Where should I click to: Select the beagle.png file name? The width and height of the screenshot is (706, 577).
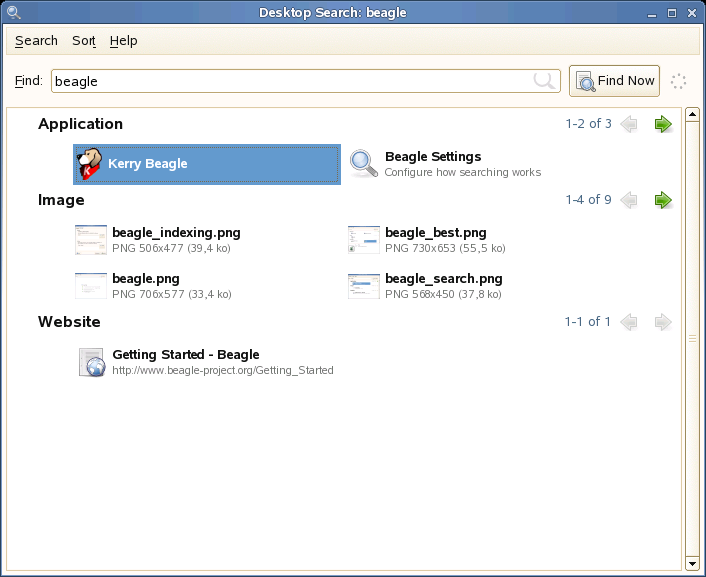point(146,279)
